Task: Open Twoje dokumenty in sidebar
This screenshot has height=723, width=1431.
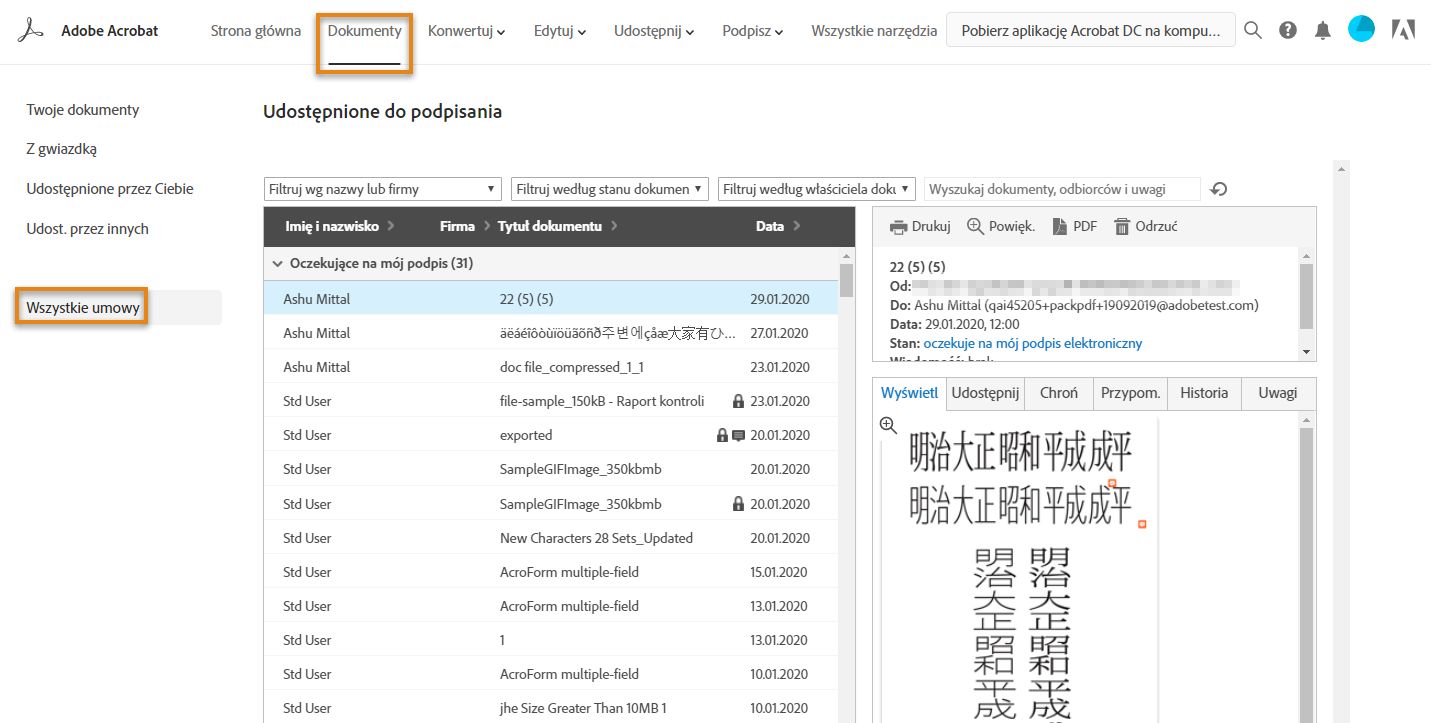Action: pos(83,110)
